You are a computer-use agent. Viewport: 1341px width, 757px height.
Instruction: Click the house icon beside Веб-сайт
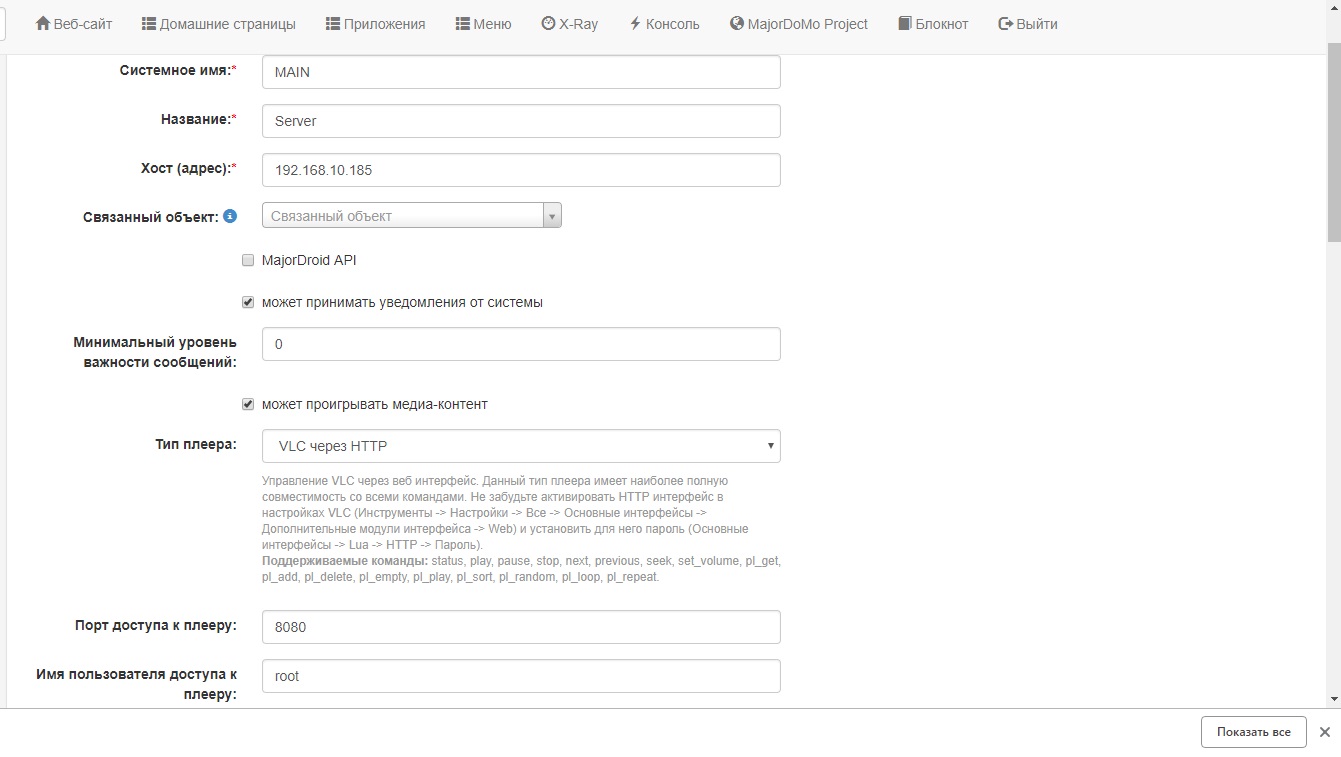pos(43,24)
